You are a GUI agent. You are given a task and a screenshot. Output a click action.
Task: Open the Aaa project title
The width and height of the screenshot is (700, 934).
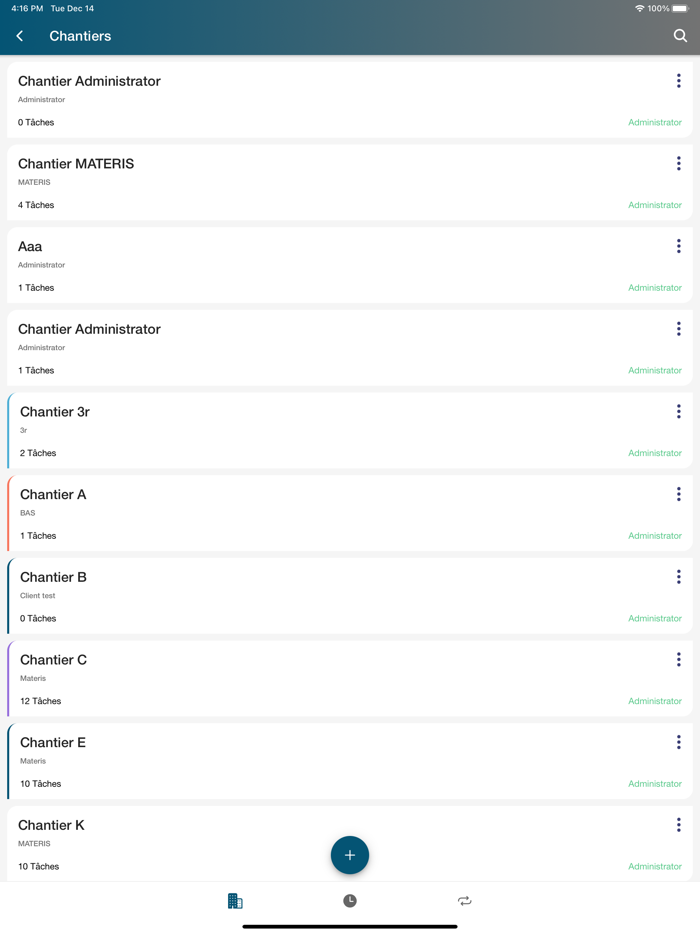(x=30, y=247)
